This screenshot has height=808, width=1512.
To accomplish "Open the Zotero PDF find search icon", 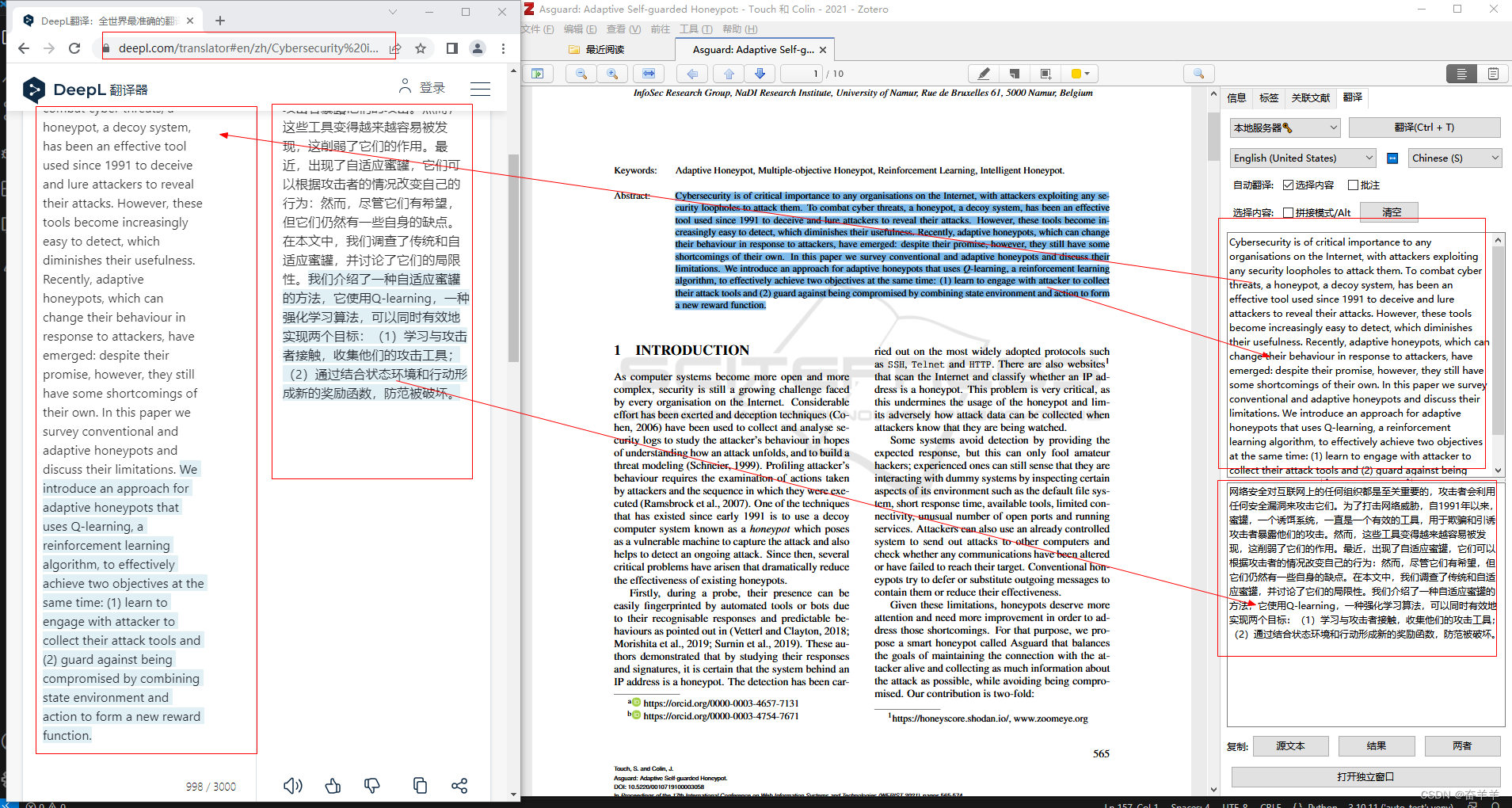I will (1199, 74).
